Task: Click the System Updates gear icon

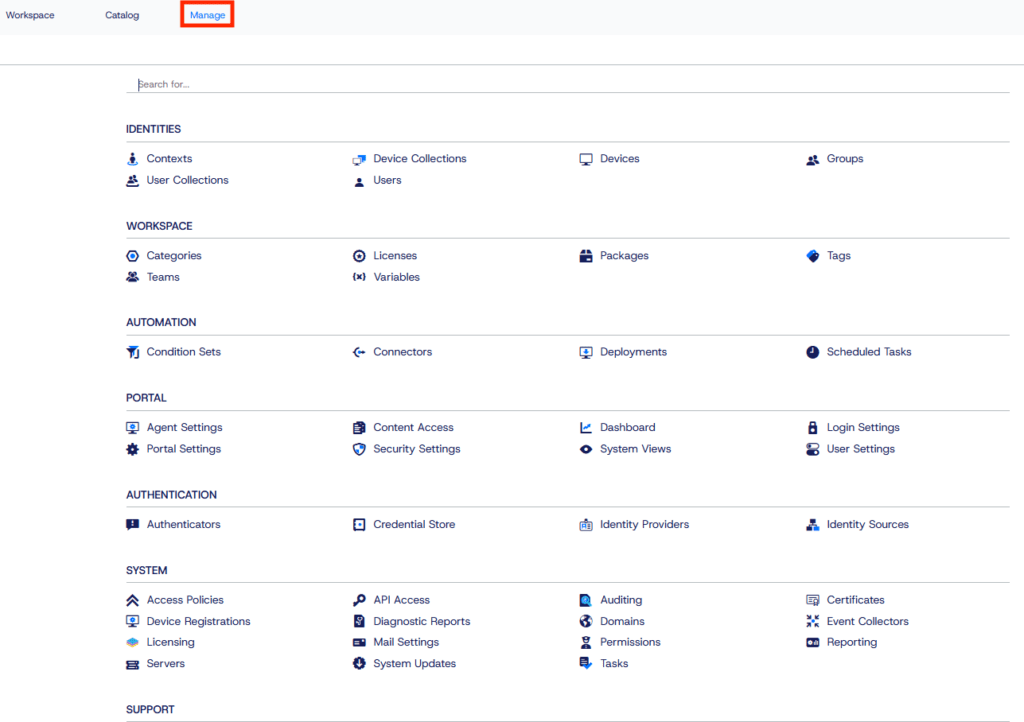Action: coord(359,663)
